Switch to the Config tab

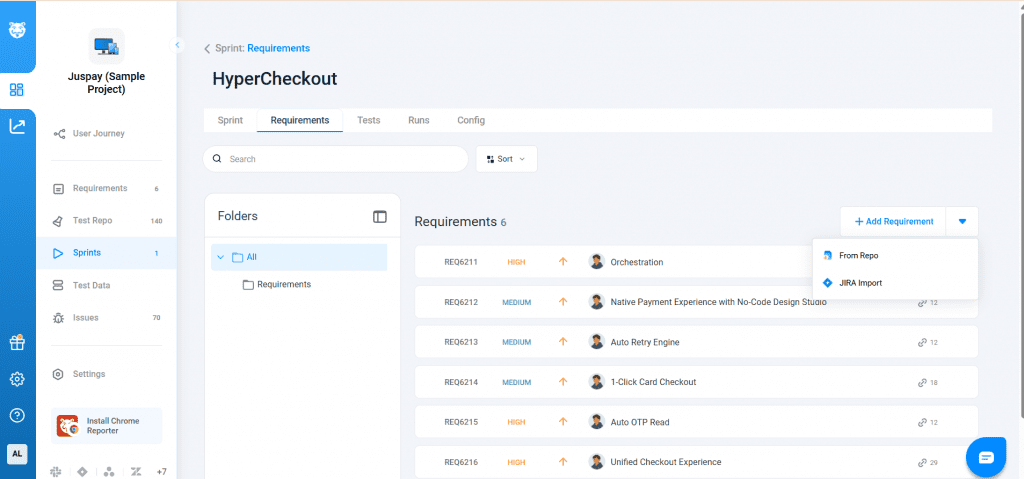click(471, 120)
